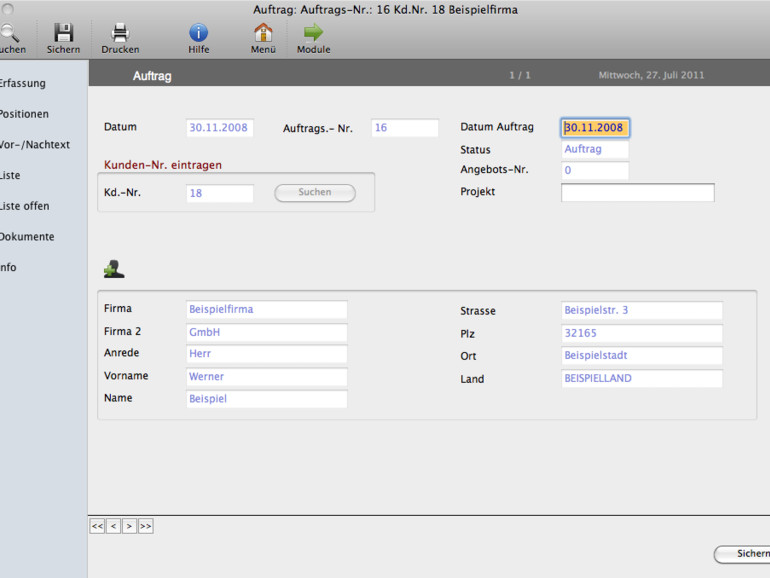This screenshot has height=578, width=770.
Task: Click the Firma field with Beispielfirma
Action: click(x=267, y=309)
